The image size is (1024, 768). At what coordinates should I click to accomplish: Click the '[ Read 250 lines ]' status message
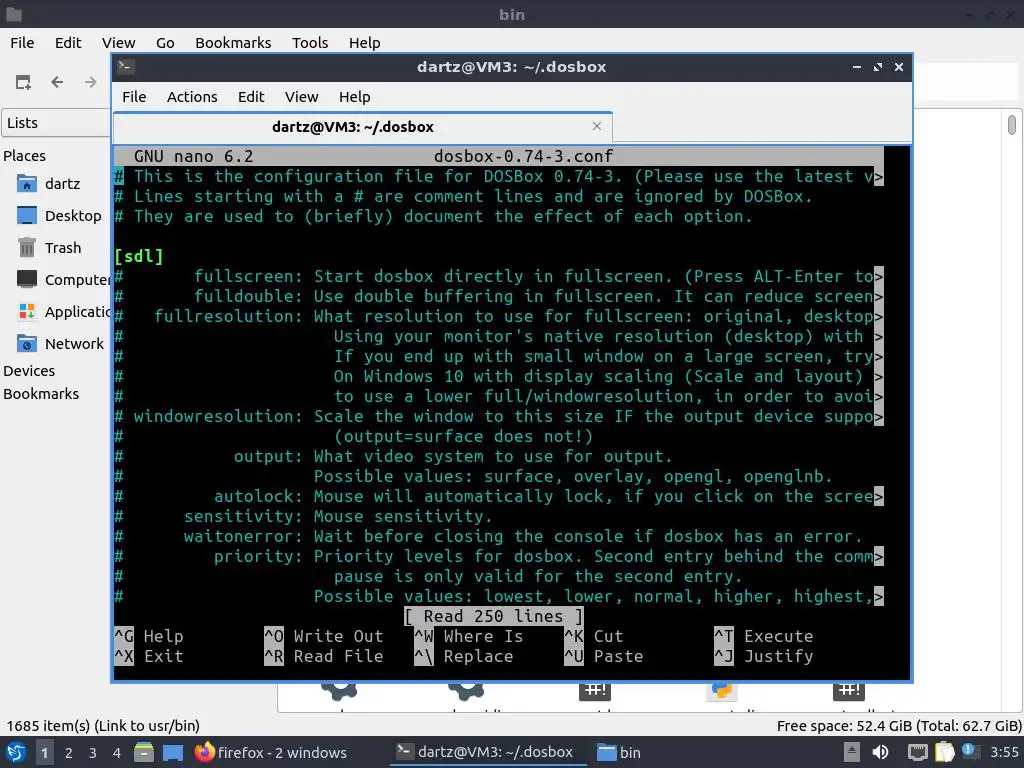493,616
